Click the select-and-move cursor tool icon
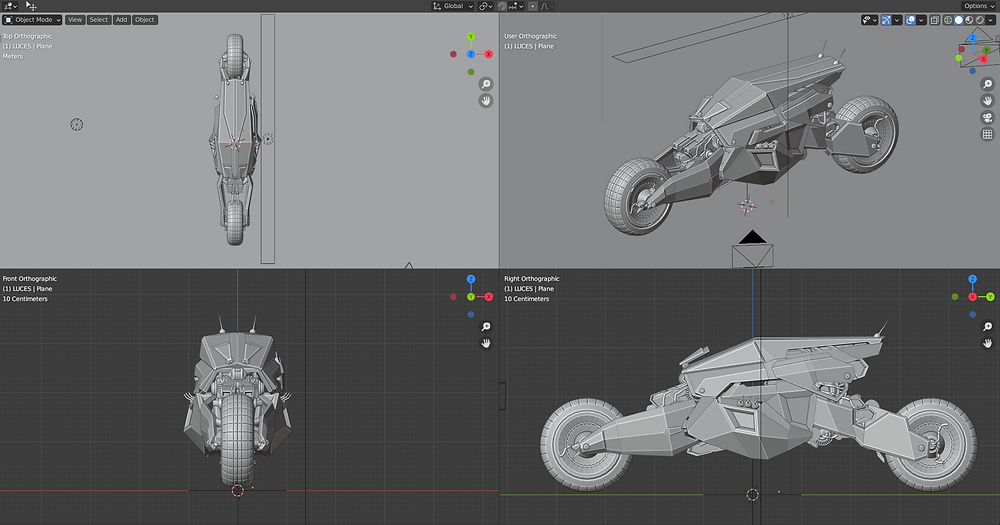This screenshot has width=1000, height=525. pyautogui.click(x=31, y=6)
